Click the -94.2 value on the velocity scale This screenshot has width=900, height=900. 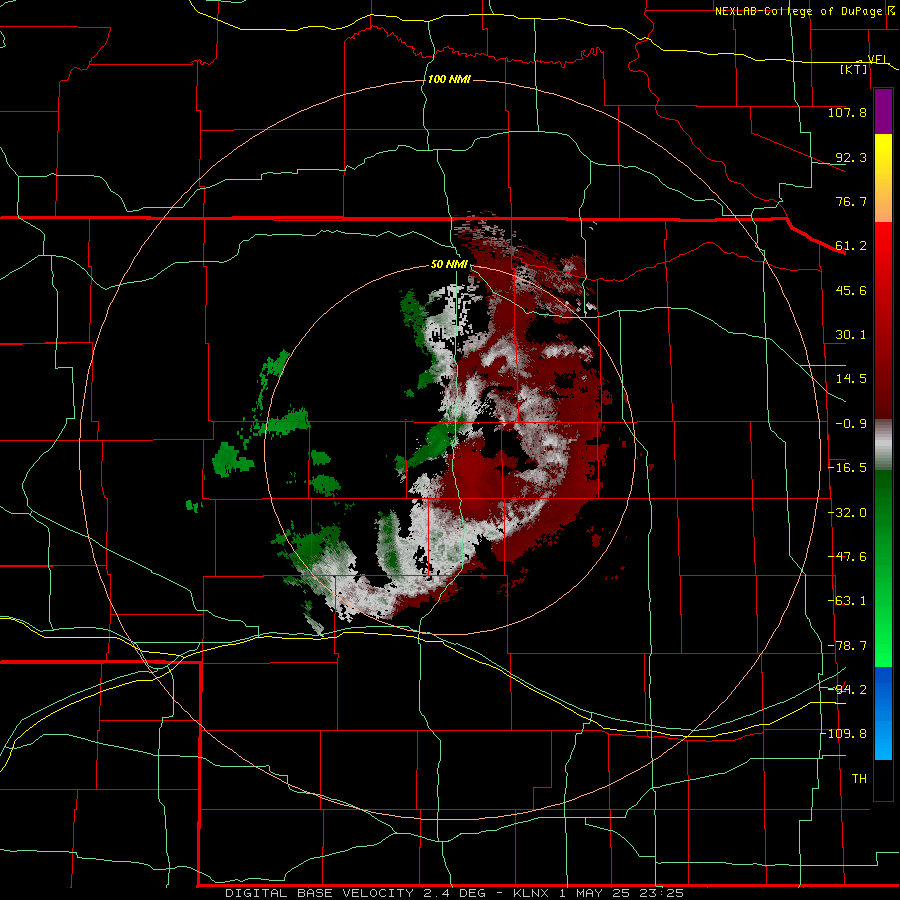click(847, 690)
